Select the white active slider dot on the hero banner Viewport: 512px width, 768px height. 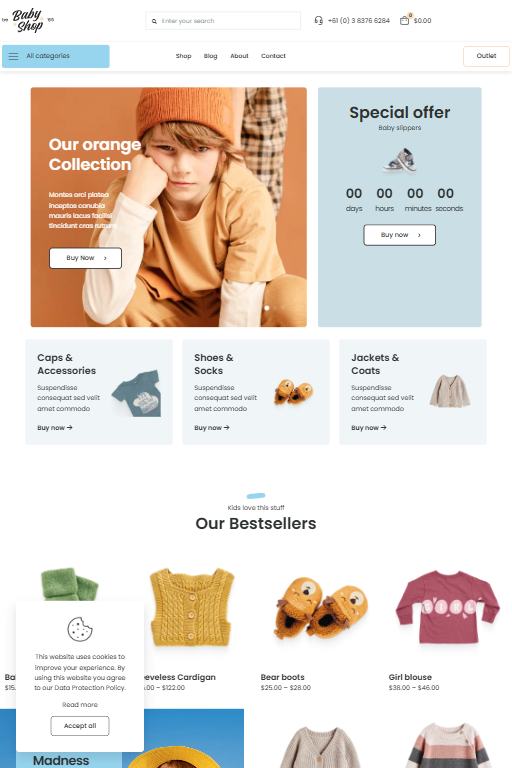tap(267, 308)
